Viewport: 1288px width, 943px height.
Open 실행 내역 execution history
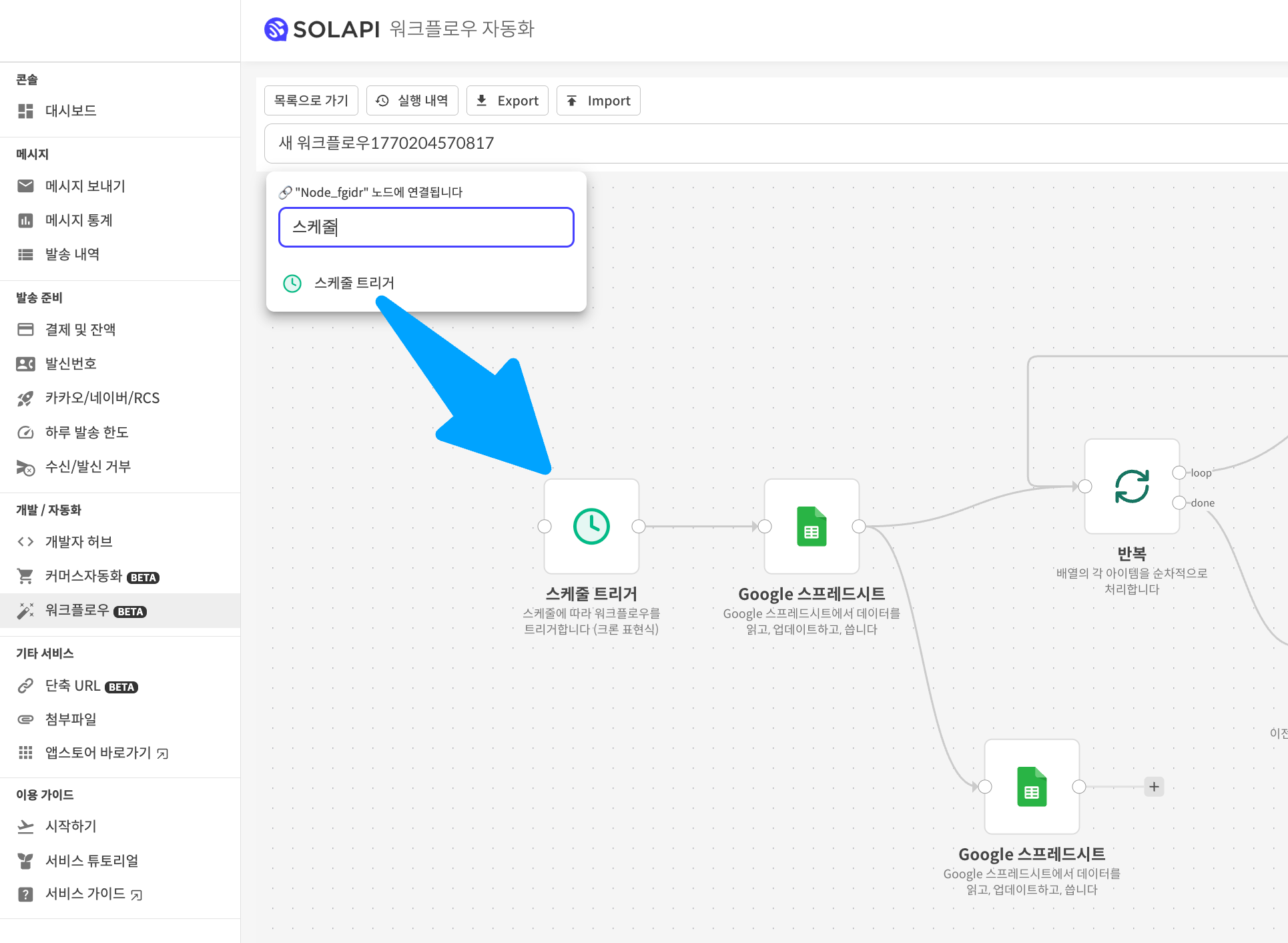pos(412,101)
